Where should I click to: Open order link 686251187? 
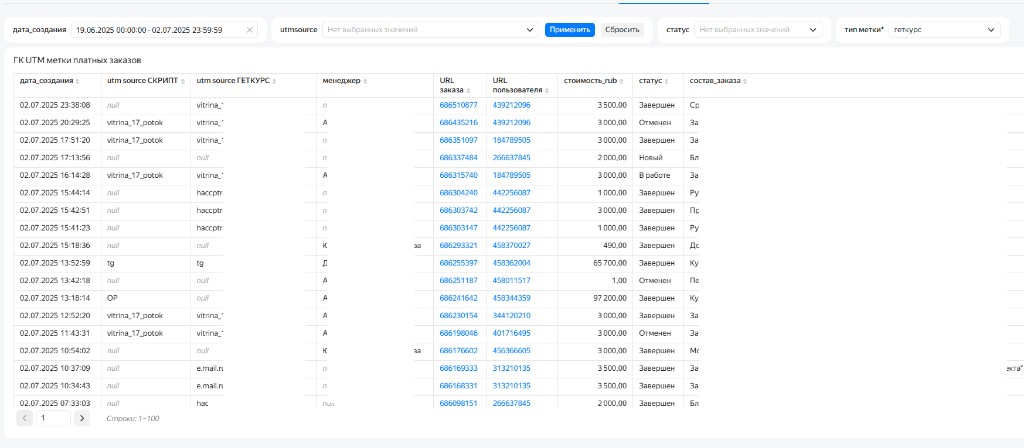click(458, 280)
